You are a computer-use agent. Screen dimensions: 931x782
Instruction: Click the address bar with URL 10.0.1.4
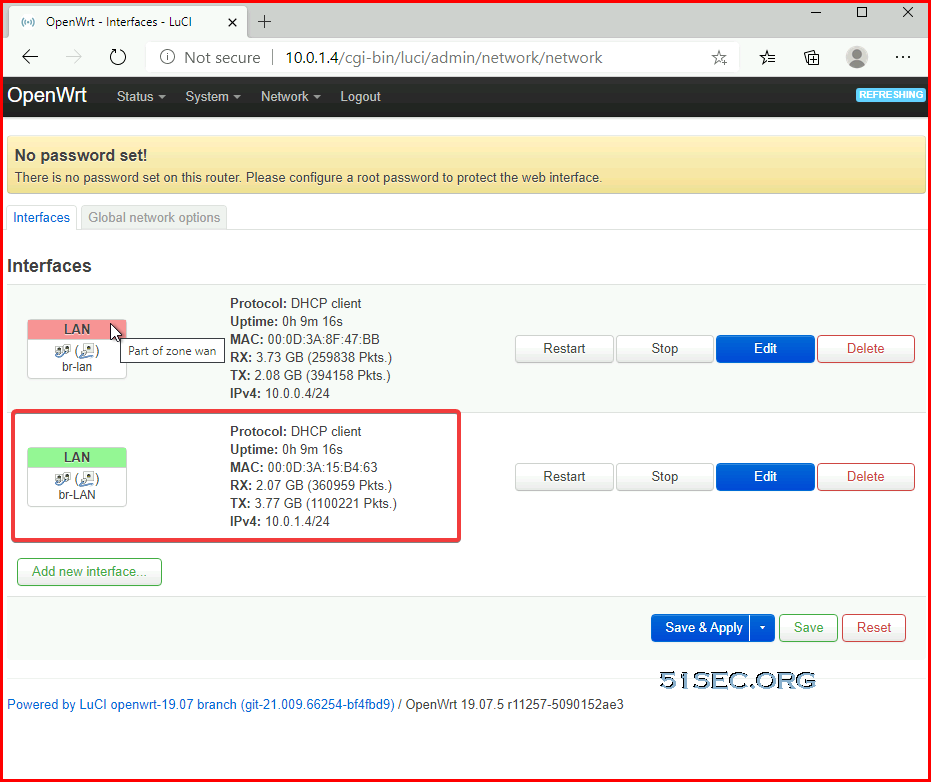pos(444,58)
